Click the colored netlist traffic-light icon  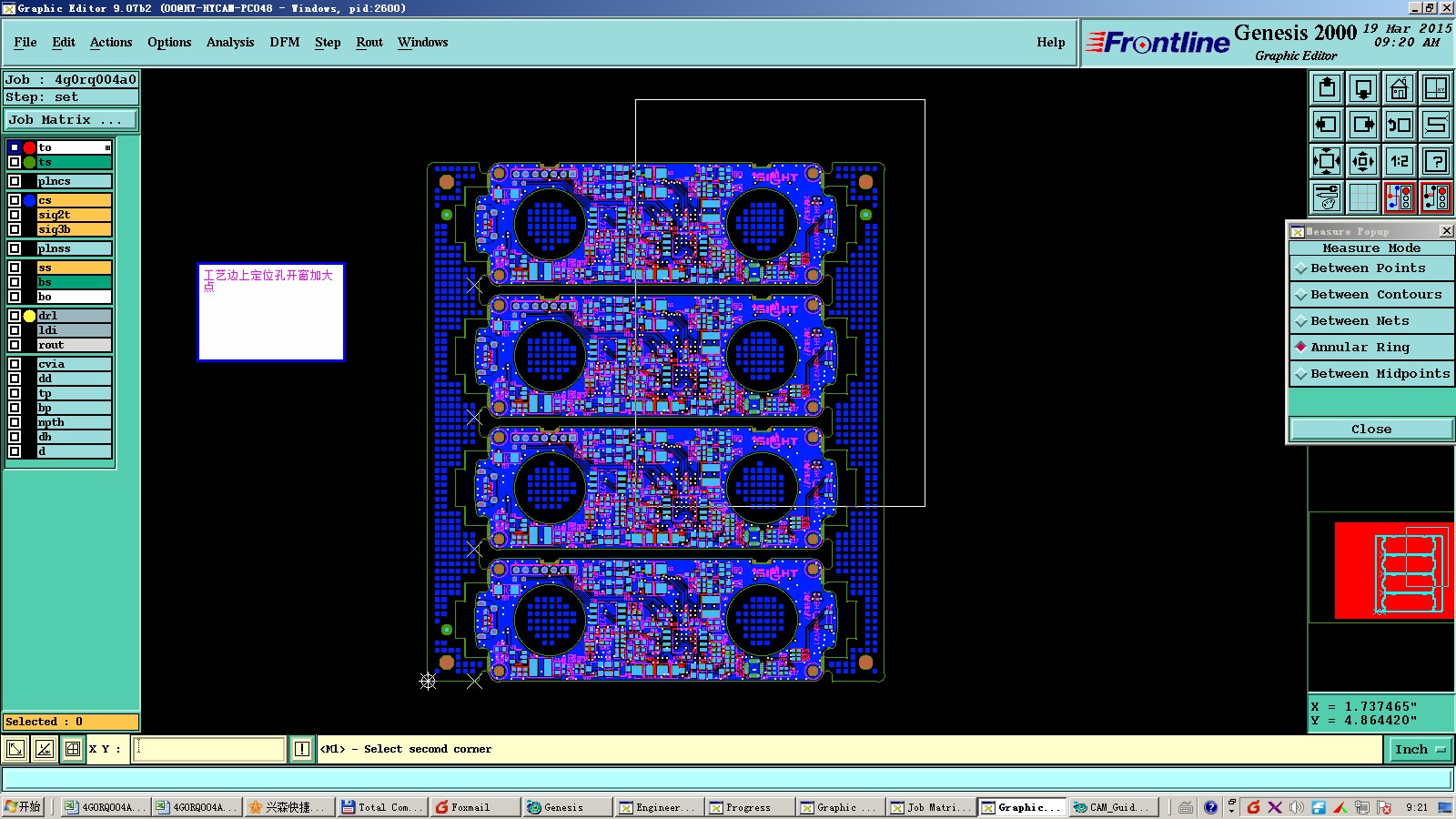pyautogui.click(x=1400, y=197)
